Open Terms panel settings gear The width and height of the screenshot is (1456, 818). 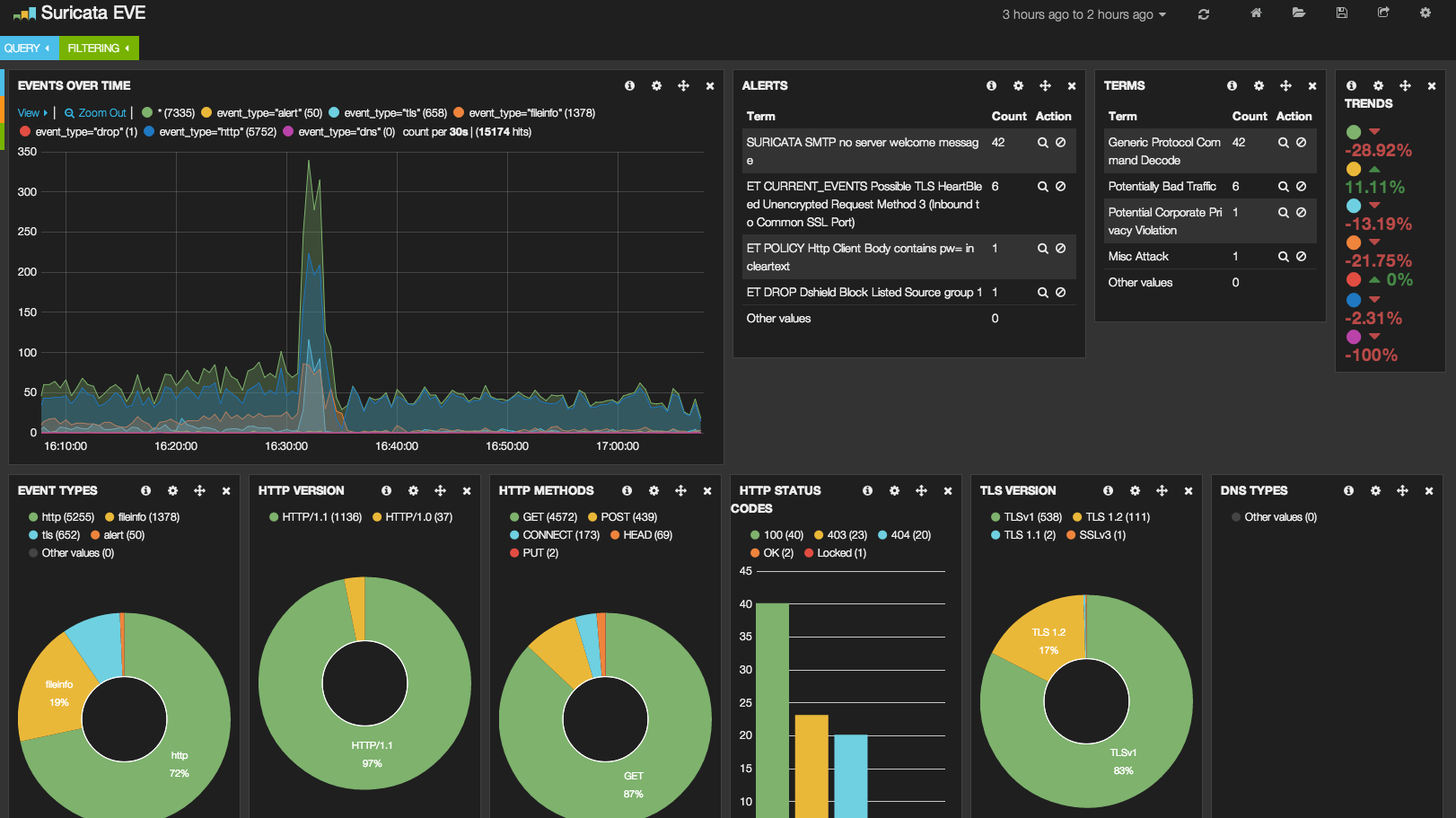click(x=1259, y=86)
